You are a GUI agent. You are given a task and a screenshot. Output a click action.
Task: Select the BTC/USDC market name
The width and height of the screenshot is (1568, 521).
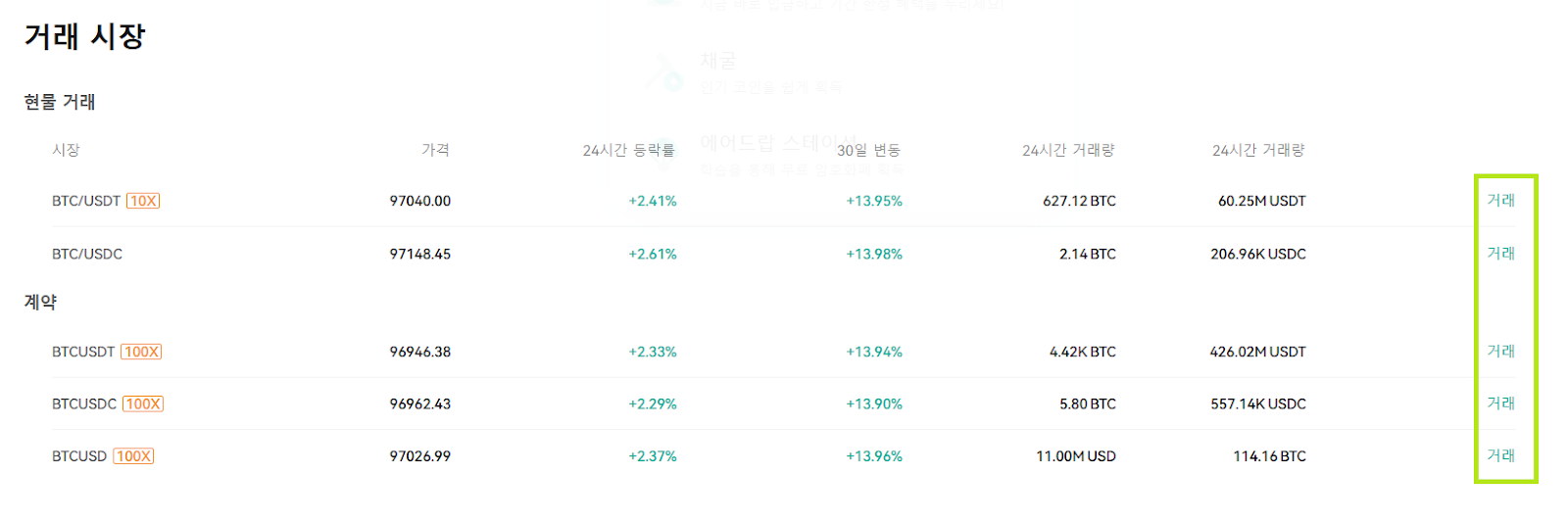coord(87,254)
